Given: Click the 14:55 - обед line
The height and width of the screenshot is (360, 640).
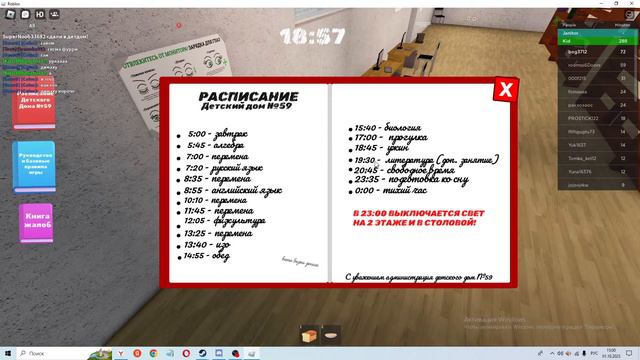Looking at the screenshot, I should click(x=207, y=256).
